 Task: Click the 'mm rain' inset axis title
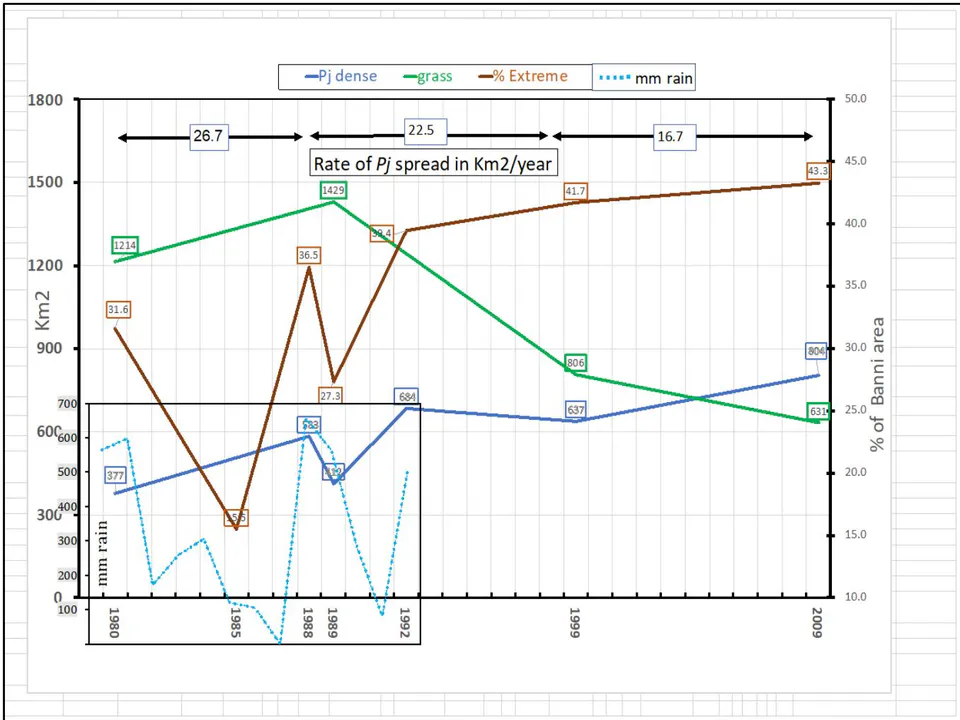(x=102, y=553)
